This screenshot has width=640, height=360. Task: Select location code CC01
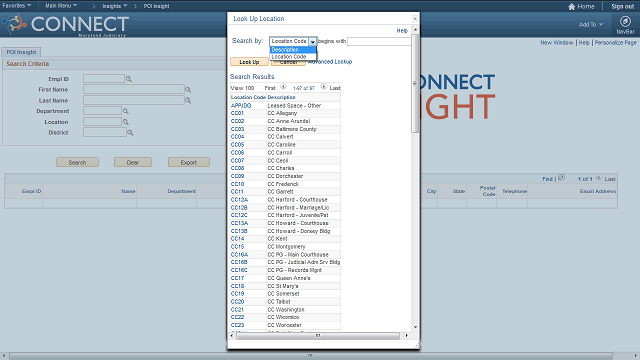coord(237,113)
